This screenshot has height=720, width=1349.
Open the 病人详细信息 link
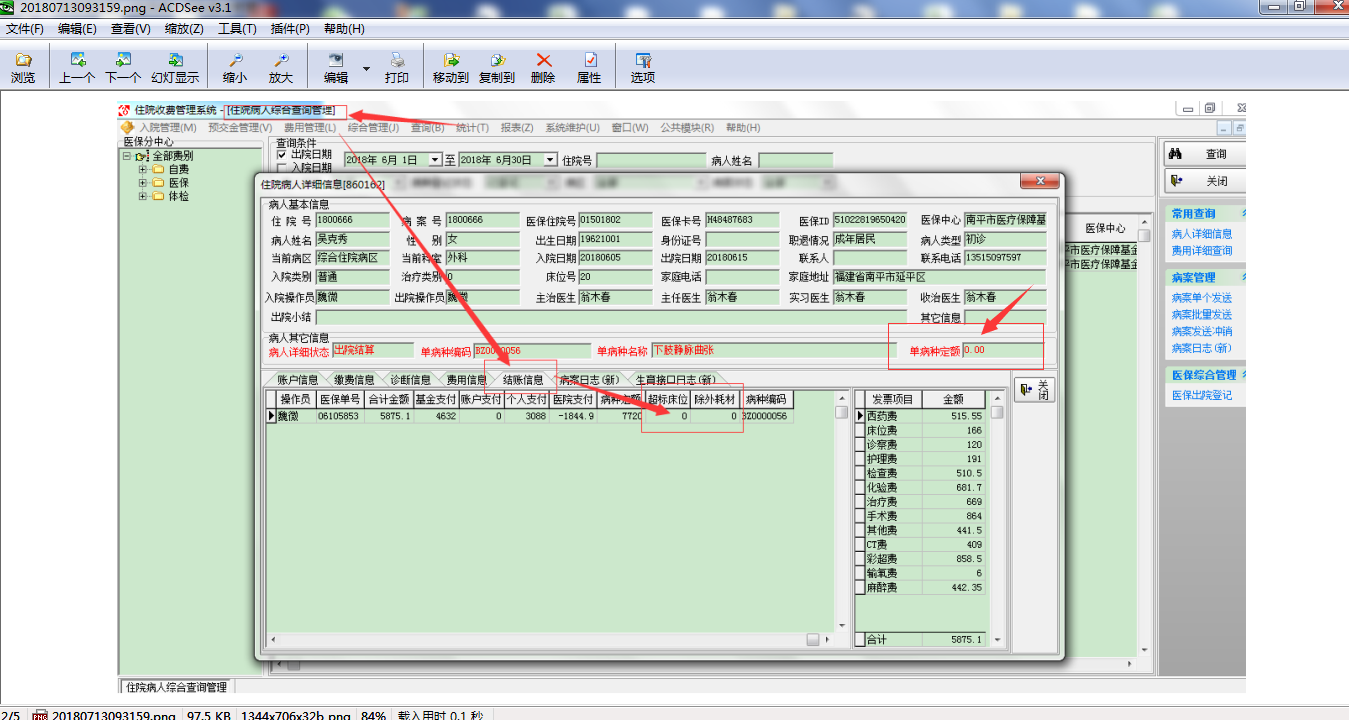(1202, 234)
